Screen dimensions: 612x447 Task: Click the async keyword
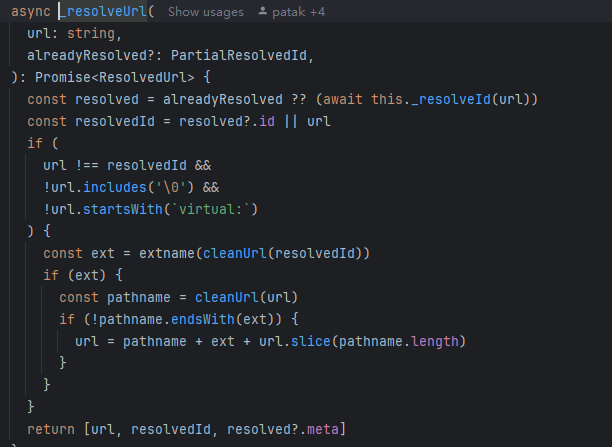coord(30,12)
